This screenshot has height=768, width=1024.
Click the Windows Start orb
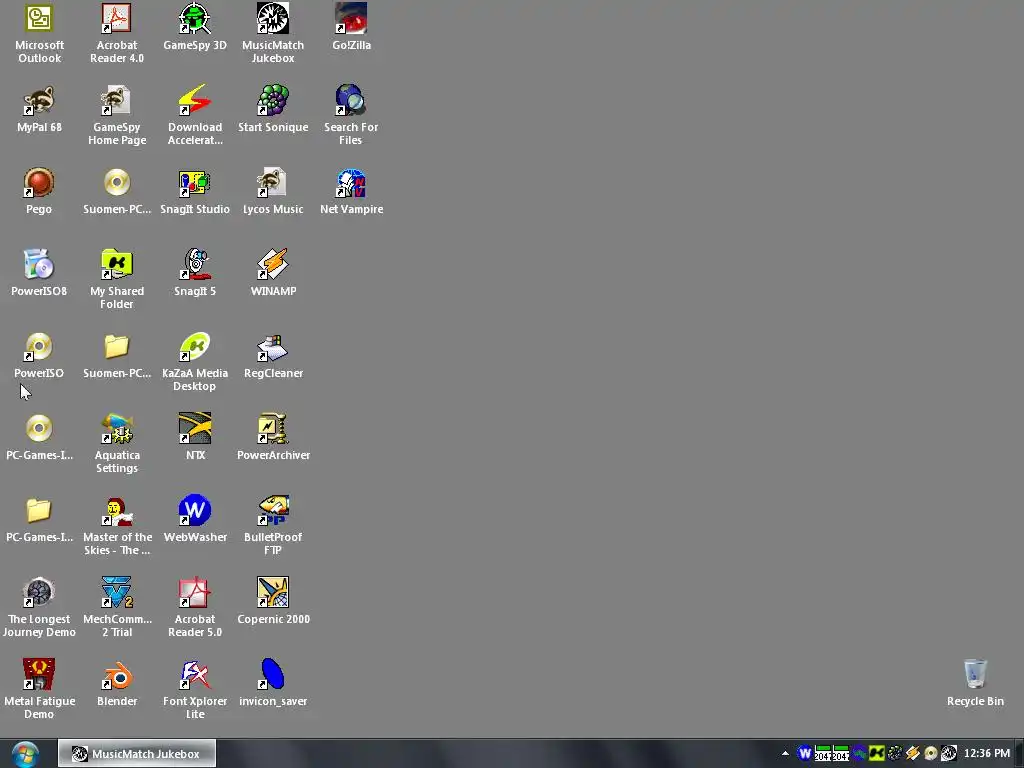[25, 754]
